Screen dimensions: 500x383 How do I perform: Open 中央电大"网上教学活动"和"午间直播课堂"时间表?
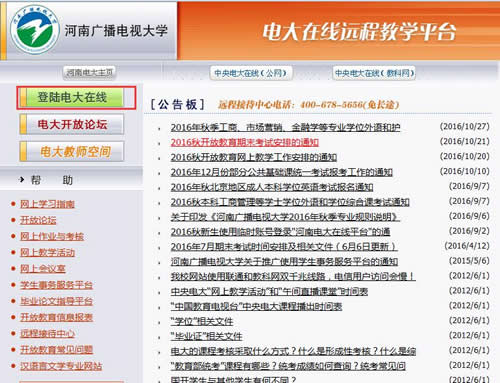point(269,292)
